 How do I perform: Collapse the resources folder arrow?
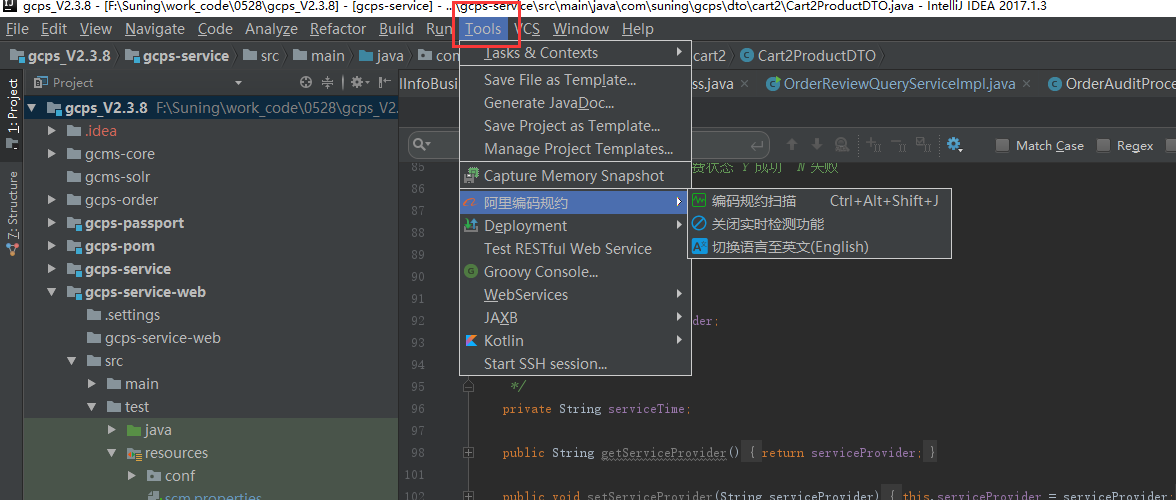(112, 453)
